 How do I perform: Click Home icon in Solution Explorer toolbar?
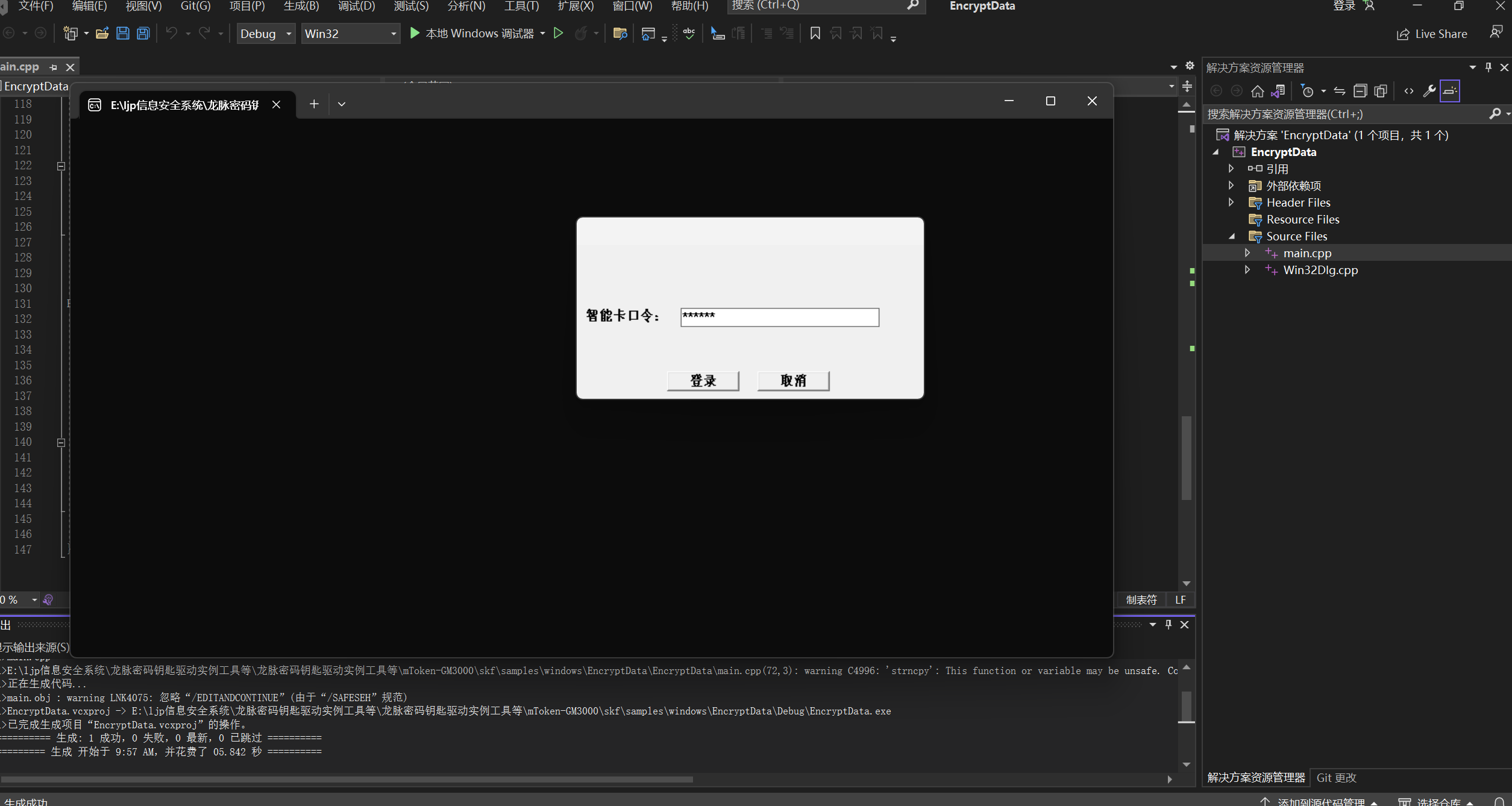[1258, 92]
